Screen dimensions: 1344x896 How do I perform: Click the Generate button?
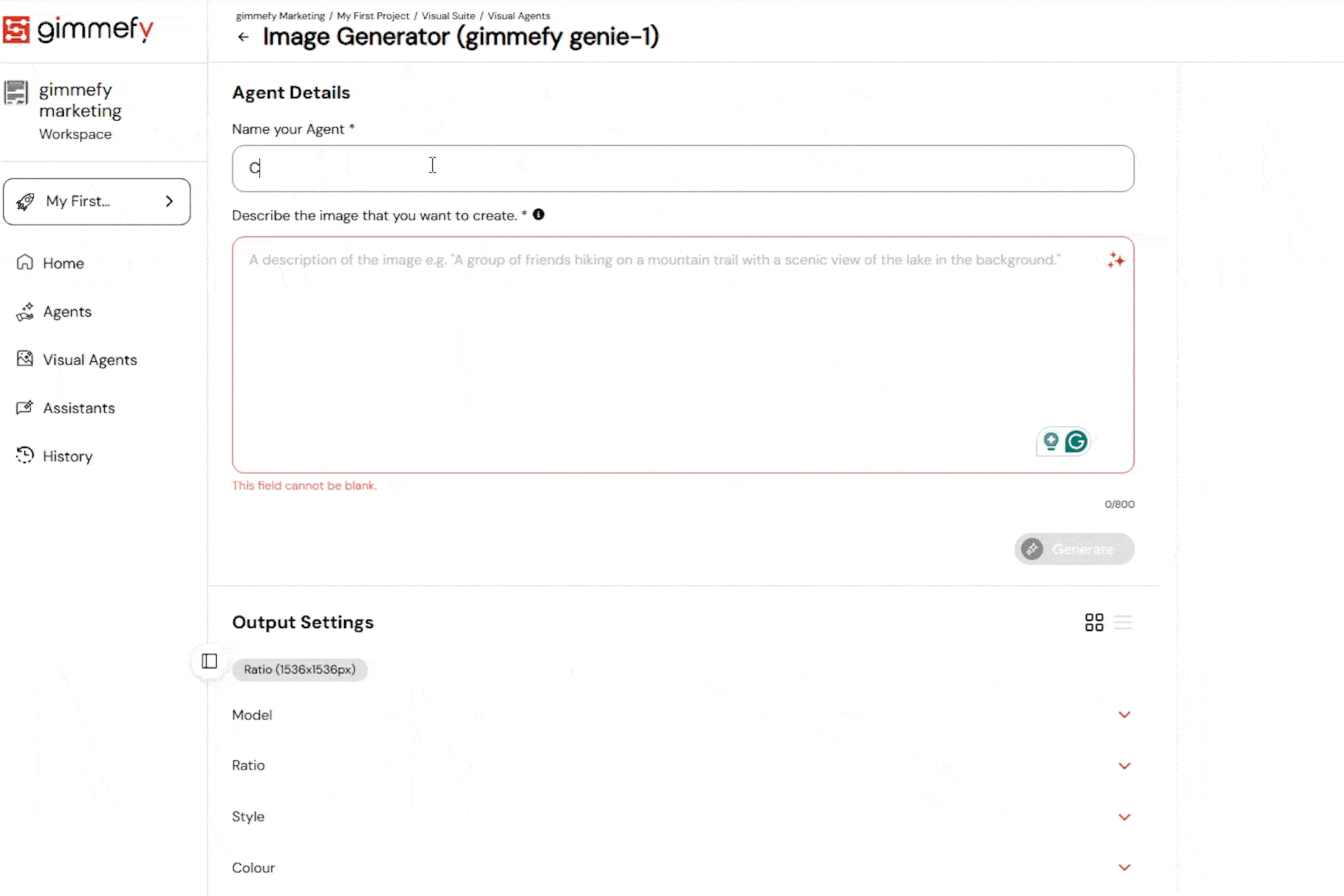(x=1075, y=549)
